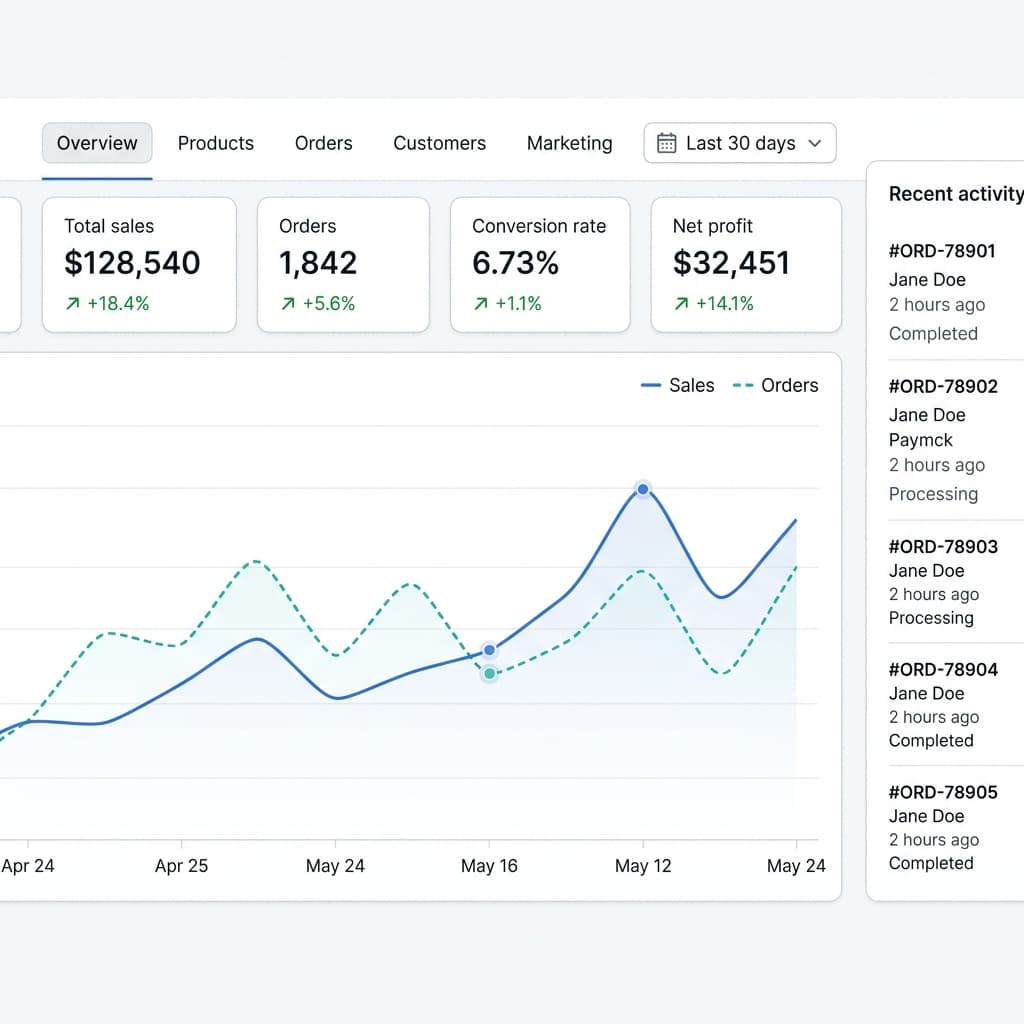Screen dimensions: 1024x1024
Task: Click the trend arrow icon beside +1.1%
Action: pos(481,304)
